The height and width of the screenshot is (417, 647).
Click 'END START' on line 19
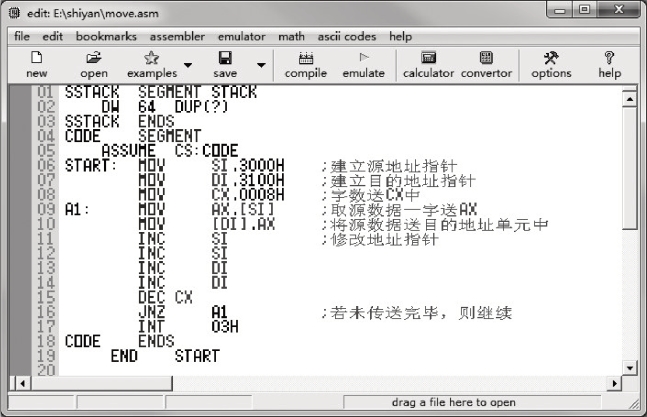pos(165,356)
